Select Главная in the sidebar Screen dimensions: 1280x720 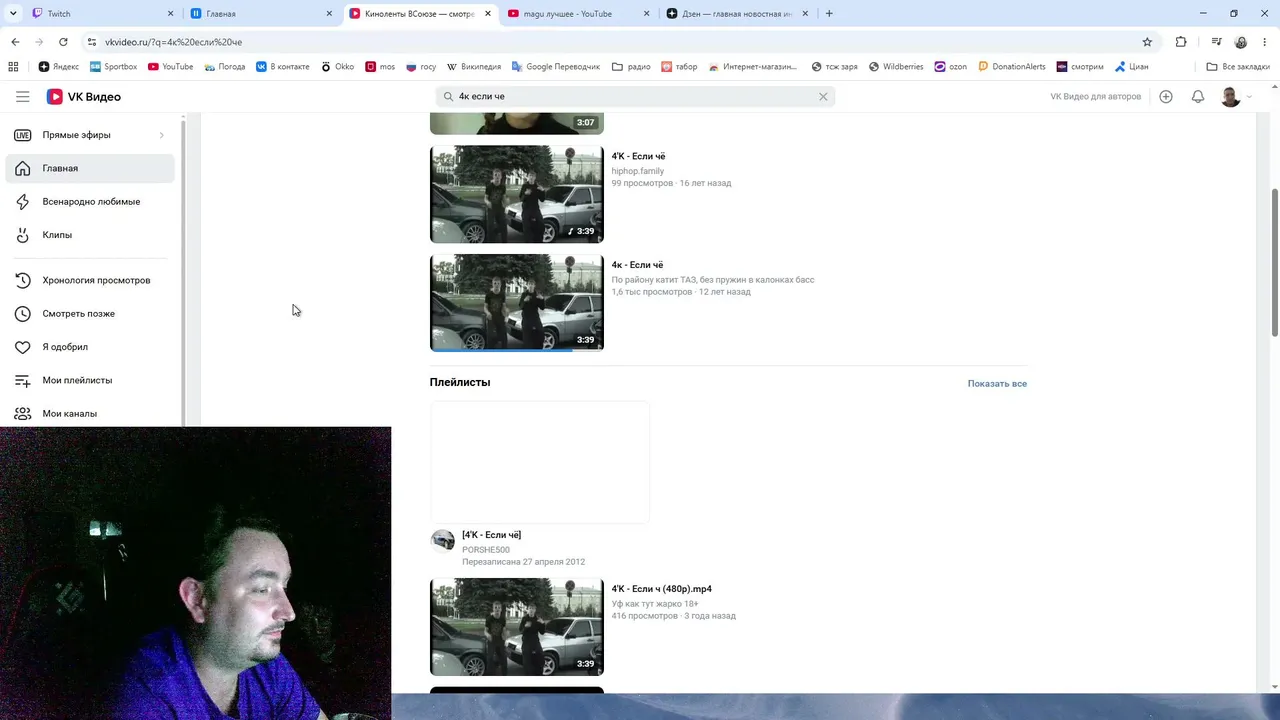pyautogui.click(x=90, y=168)
